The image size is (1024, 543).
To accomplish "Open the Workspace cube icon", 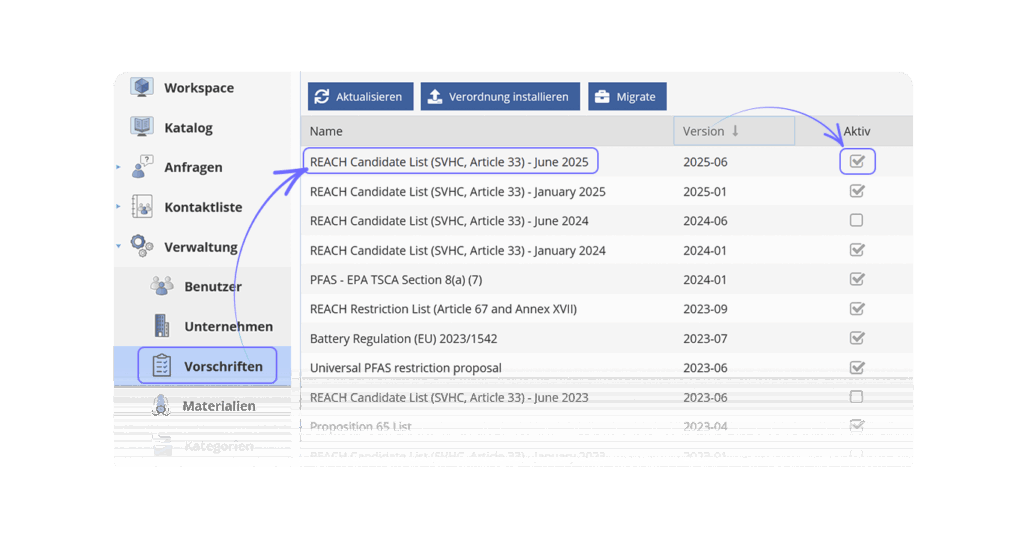I will (x=142, y=87).
